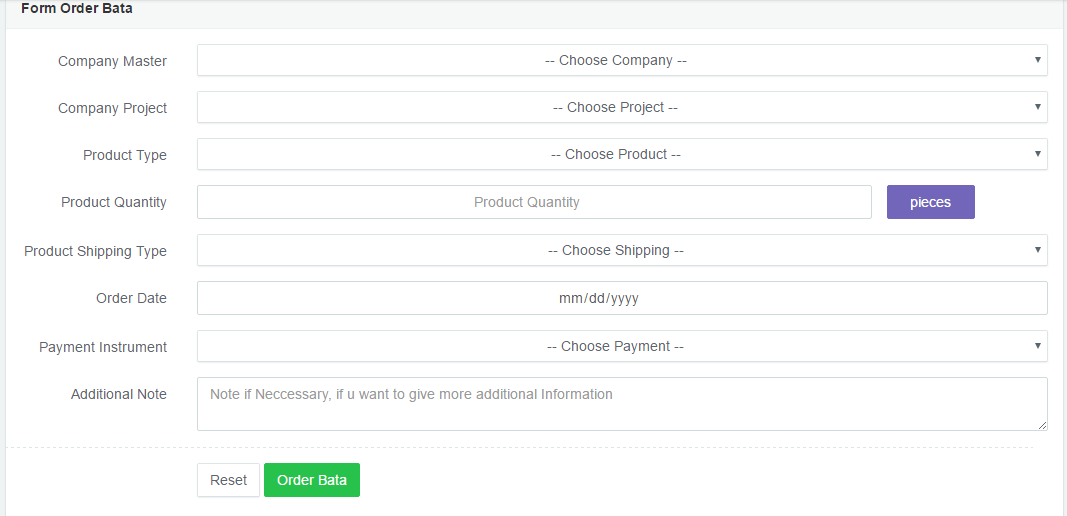Click the Order Date mm/dd/yyyy field
This screenshot has width=1067, height=516.
621,298
